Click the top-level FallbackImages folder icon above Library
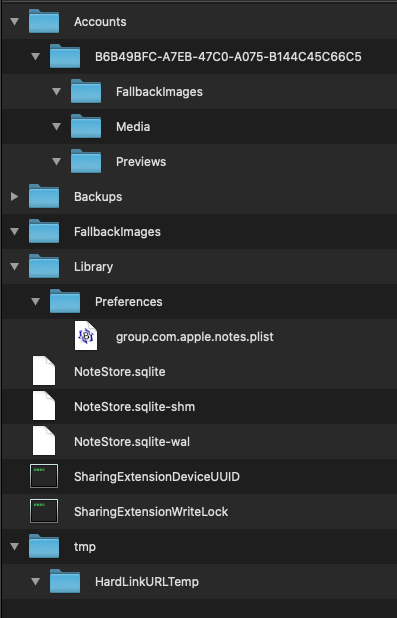397x618 pixels. pos(44,231)
